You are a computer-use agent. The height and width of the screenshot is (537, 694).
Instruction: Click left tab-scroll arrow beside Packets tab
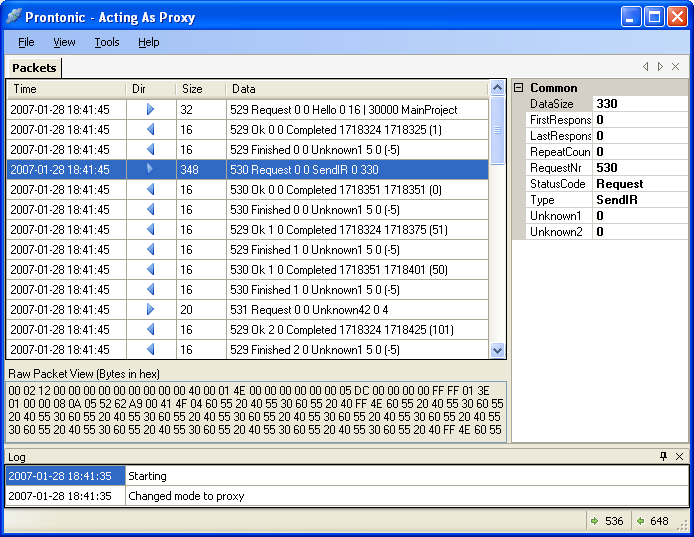(x=645, y=67)
